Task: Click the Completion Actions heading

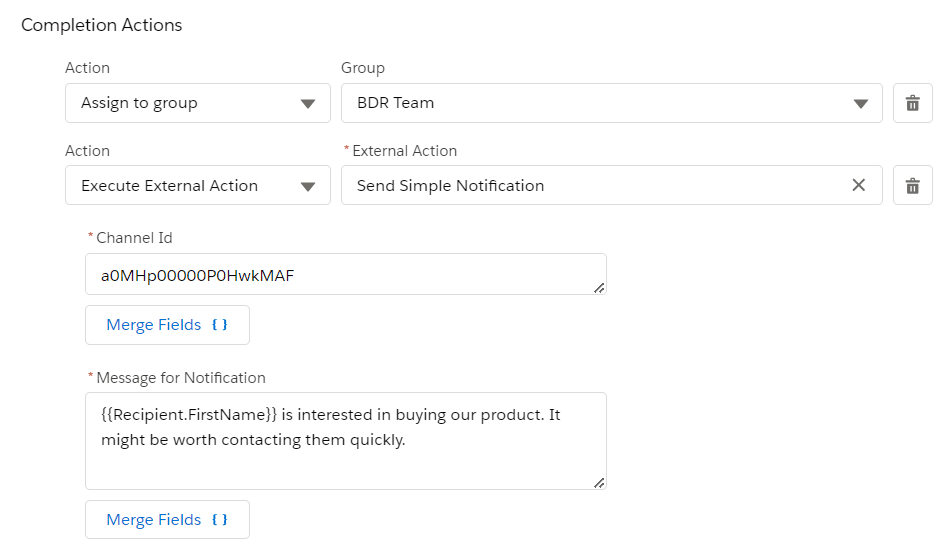Action: 102,25
